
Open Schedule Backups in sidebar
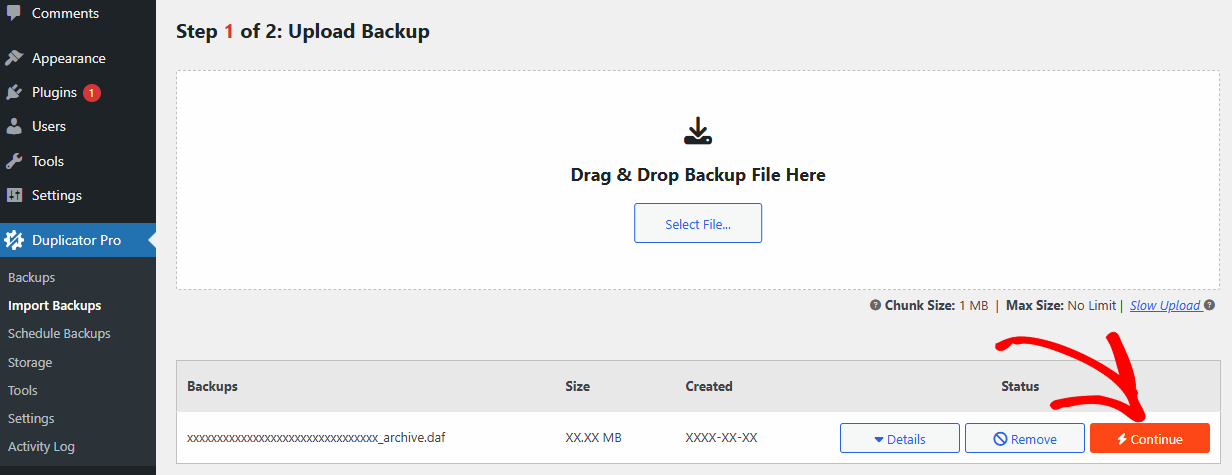pyautogui.click(x=59, y=333)
